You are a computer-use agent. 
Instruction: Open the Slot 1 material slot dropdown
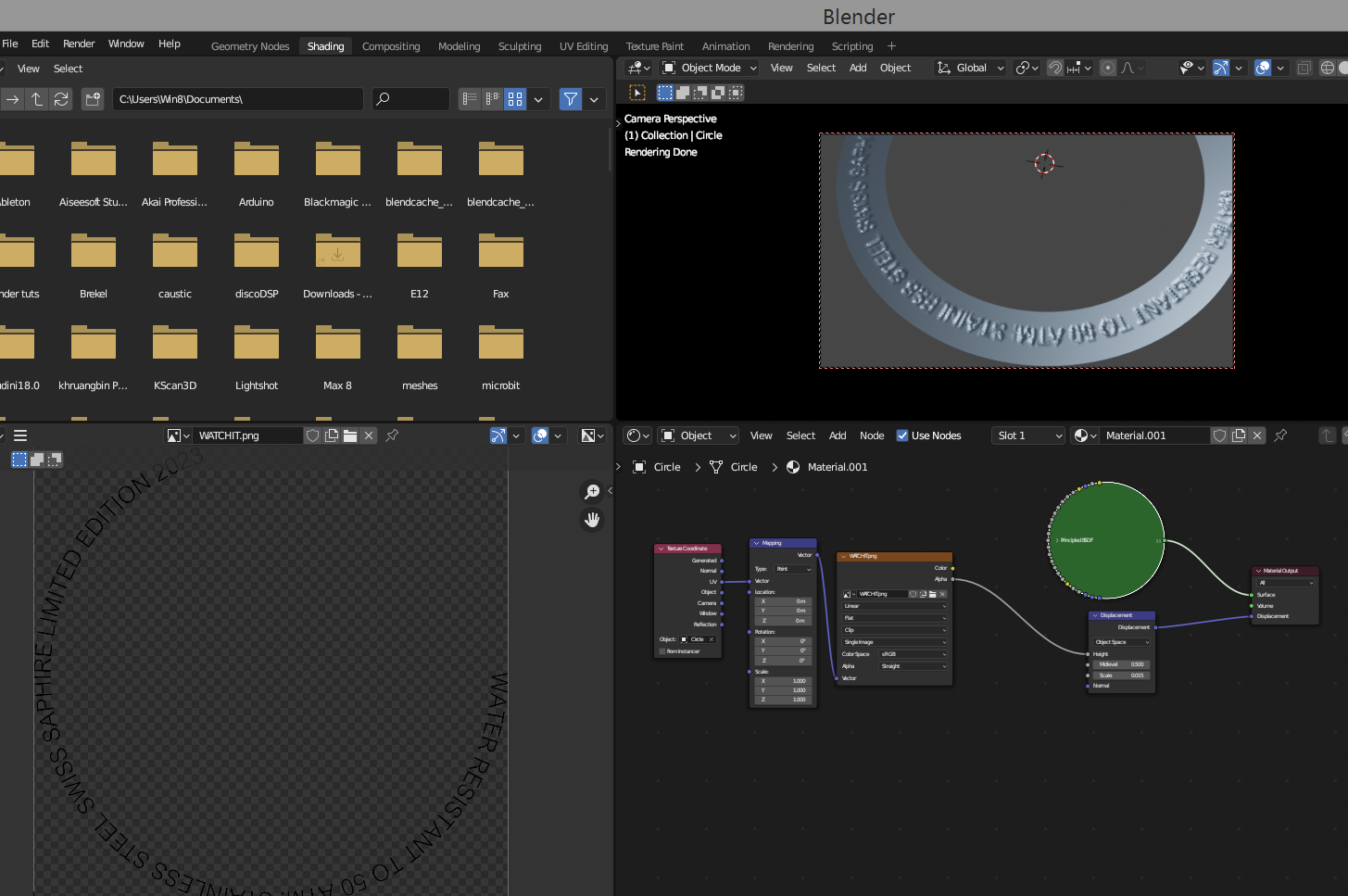coord(1028,435)
